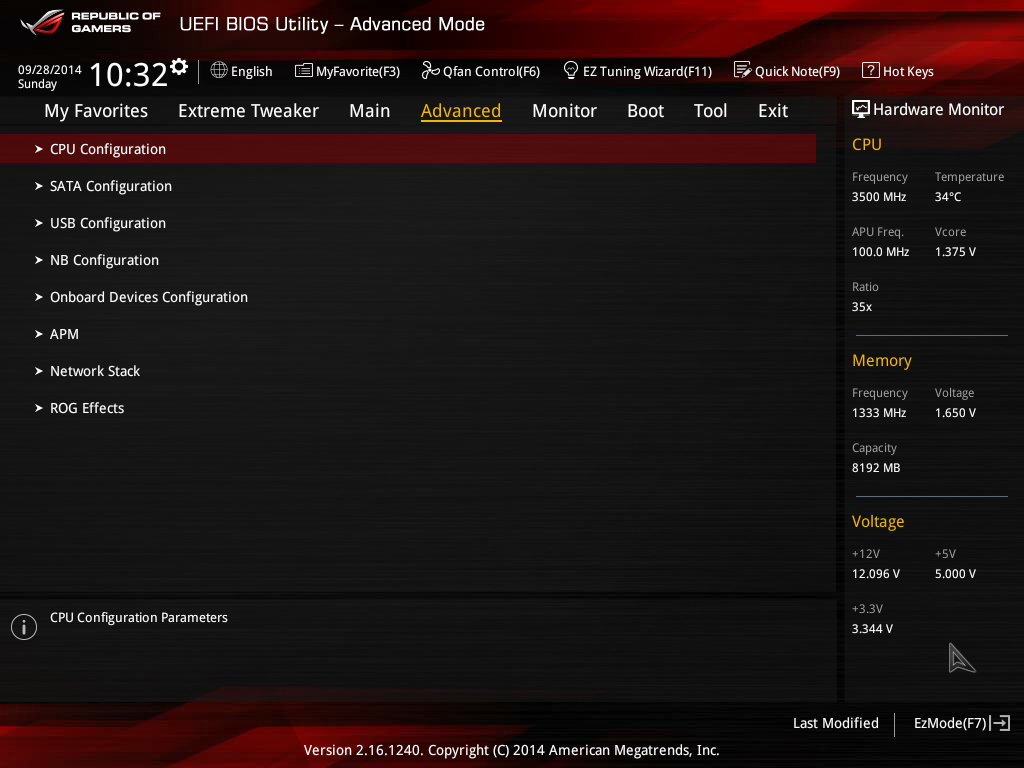Expand SATA Configuration submenu
The width and height of the screenshot is (1024, 768).
click(408, 186)
